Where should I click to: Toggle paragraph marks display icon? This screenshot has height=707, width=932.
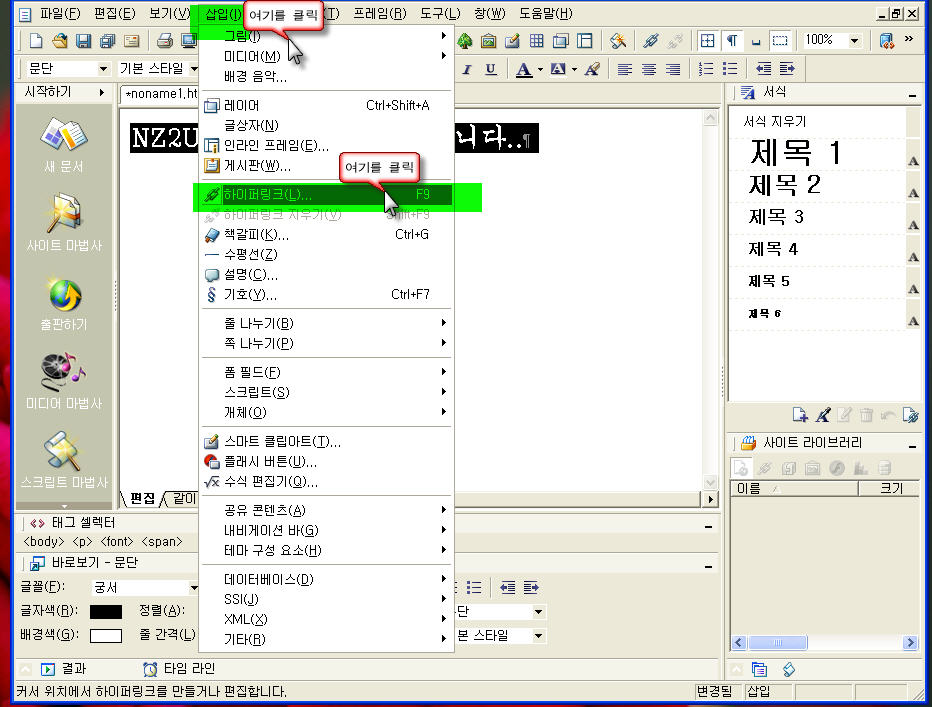(x=732, y=40)
